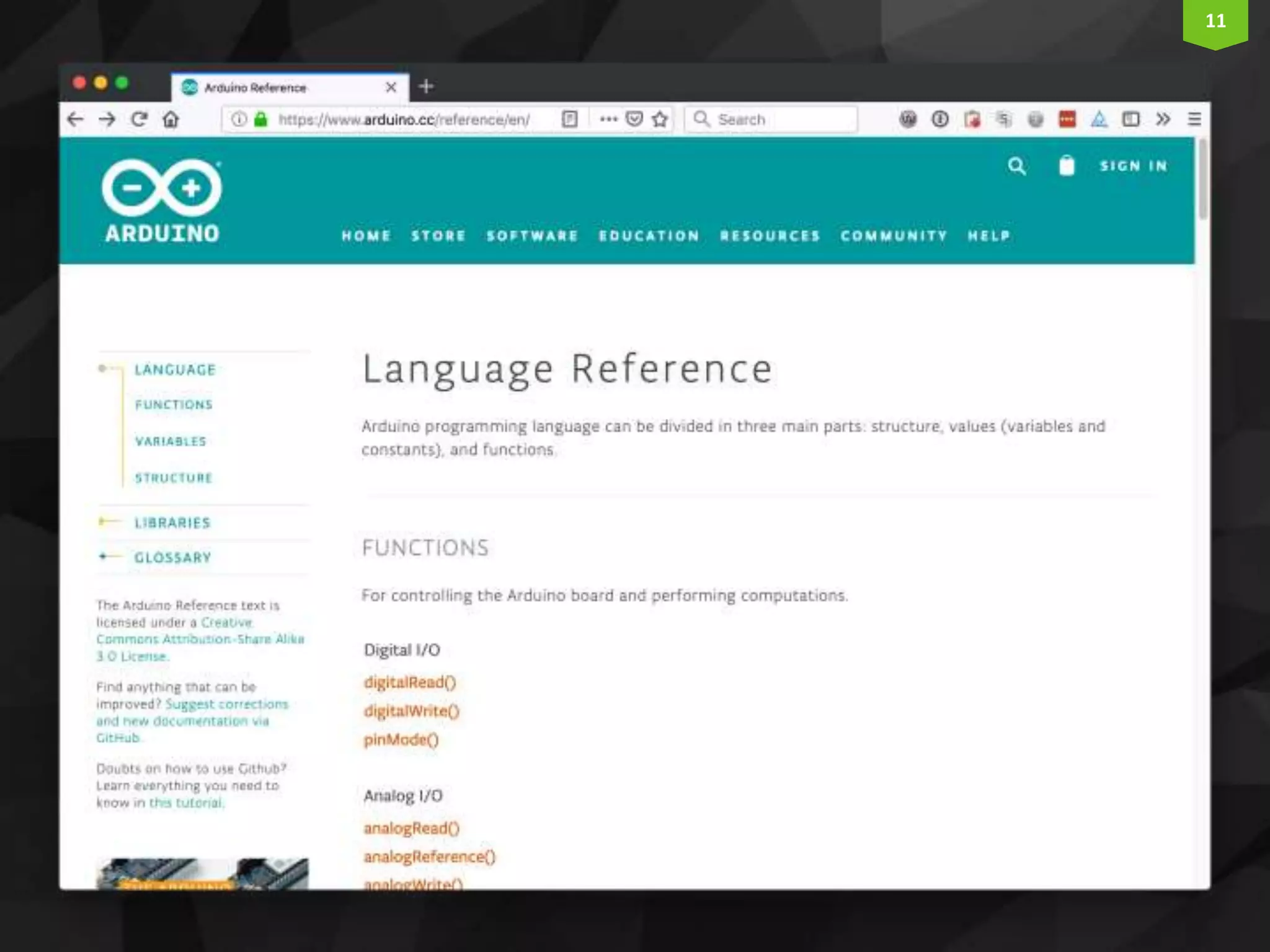Click the page vertical scrollbar thumb

[1203, 178]
